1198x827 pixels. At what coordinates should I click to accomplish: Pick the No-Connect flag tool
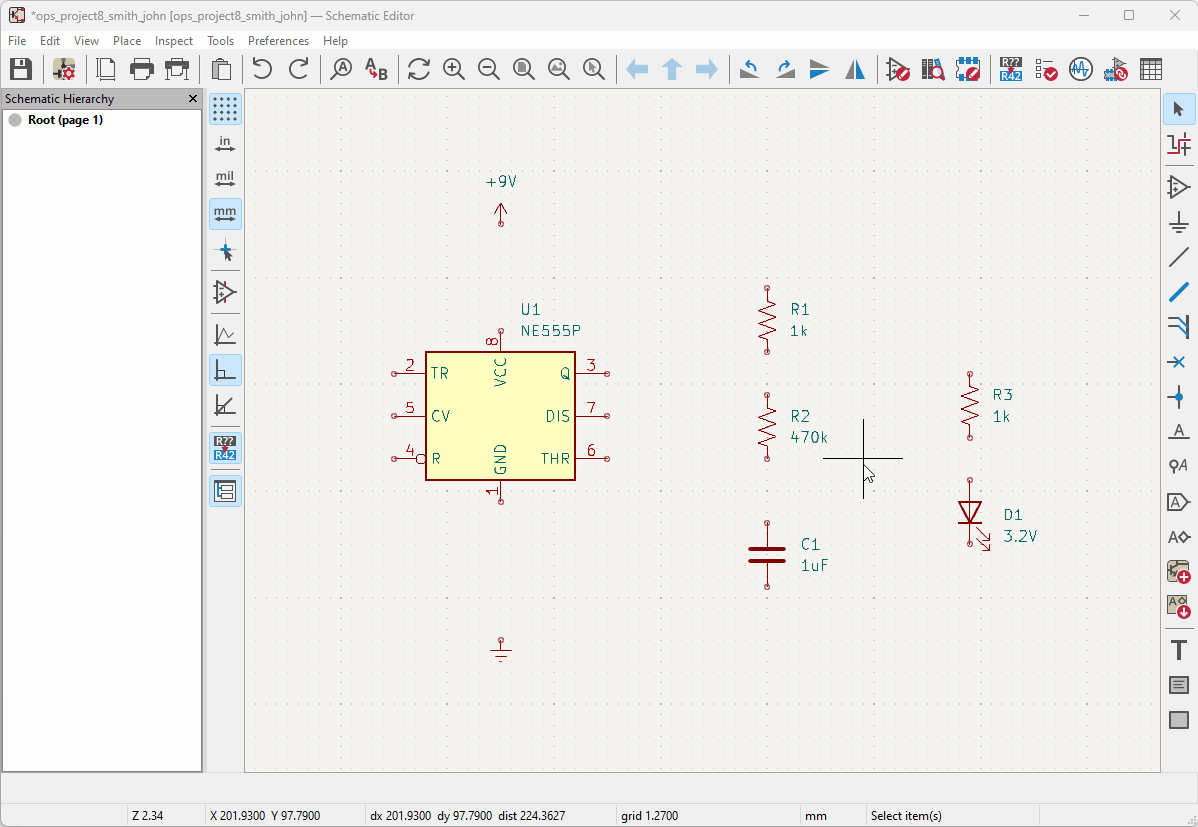1179,362
